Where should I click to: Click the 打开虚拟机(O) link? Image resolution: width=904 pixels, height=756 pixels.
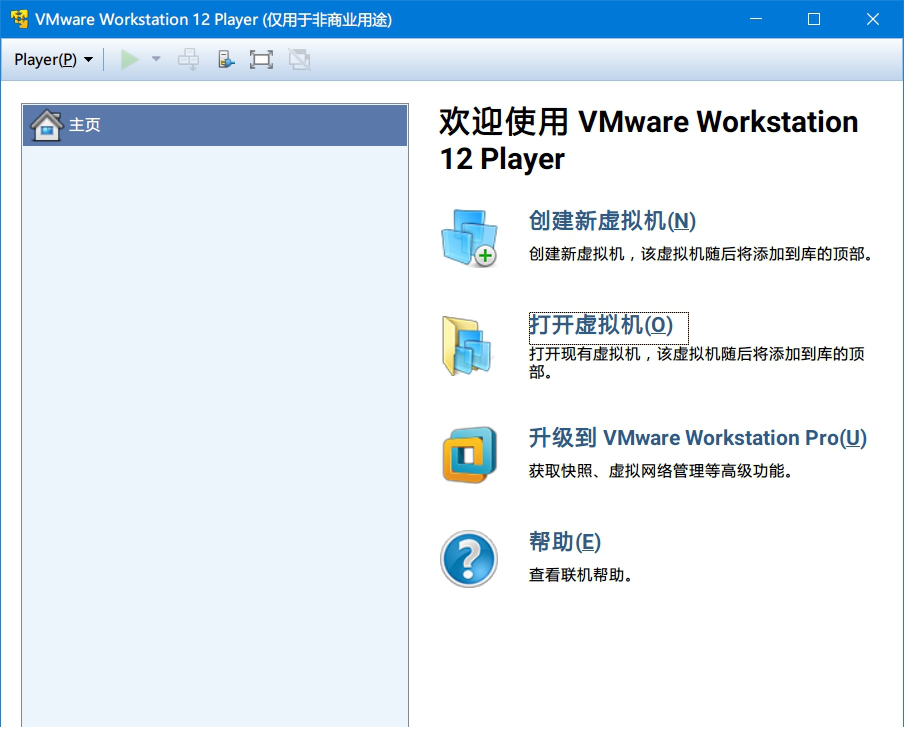601,325
